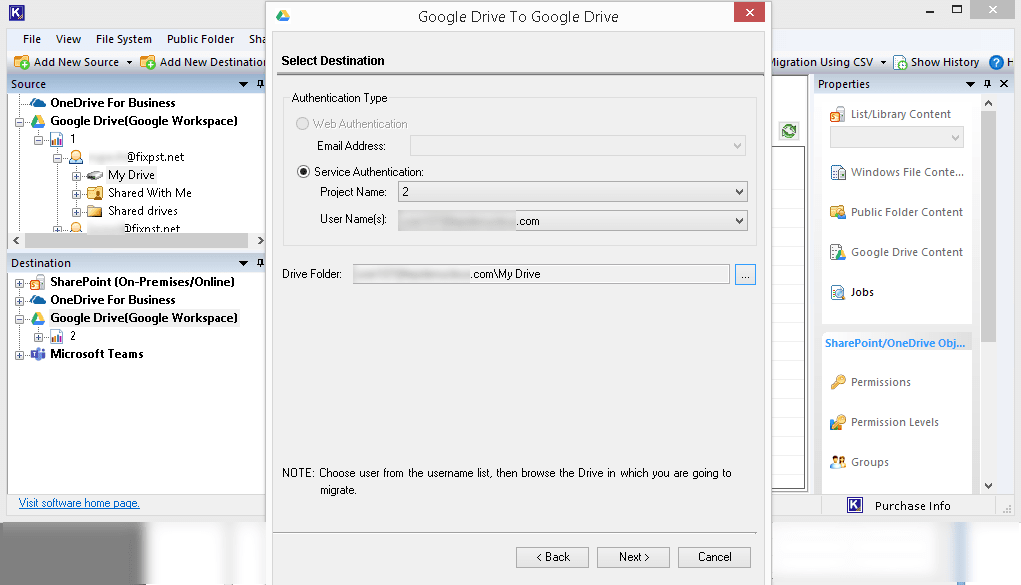
Task: Open the View menu
Action: 68,39
